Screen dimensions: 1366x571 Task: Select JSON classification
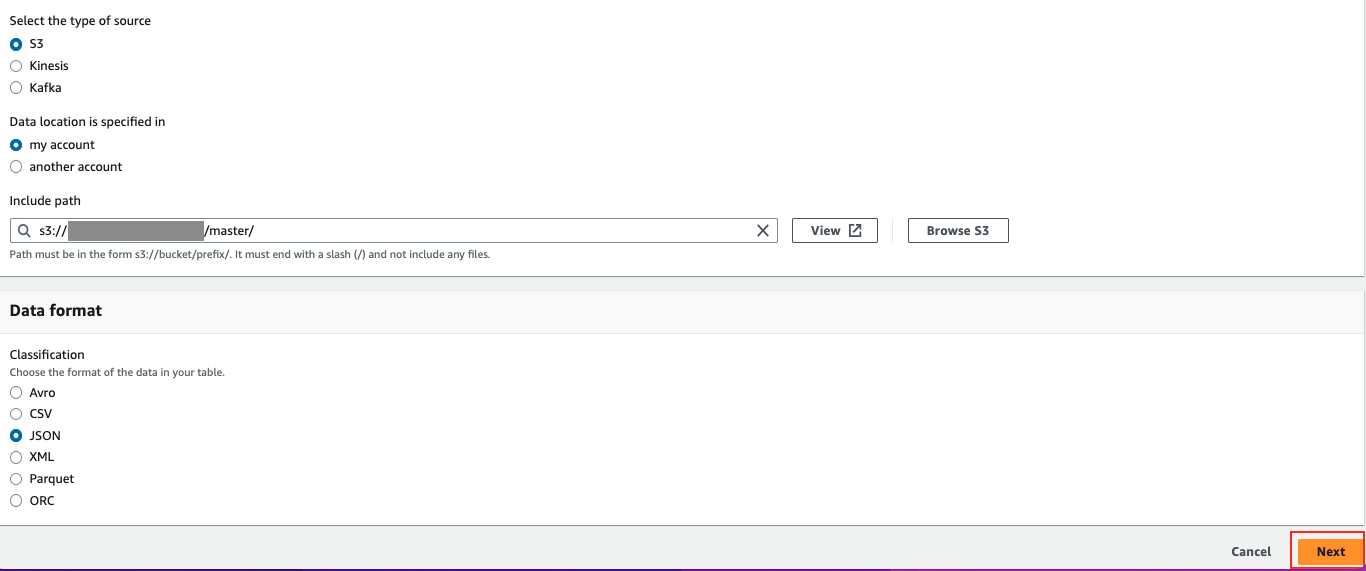coord(16,436)
